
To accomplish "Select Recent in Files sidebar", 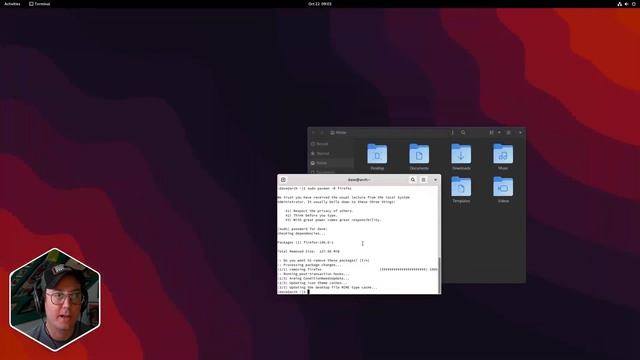I will click(331, 144).
